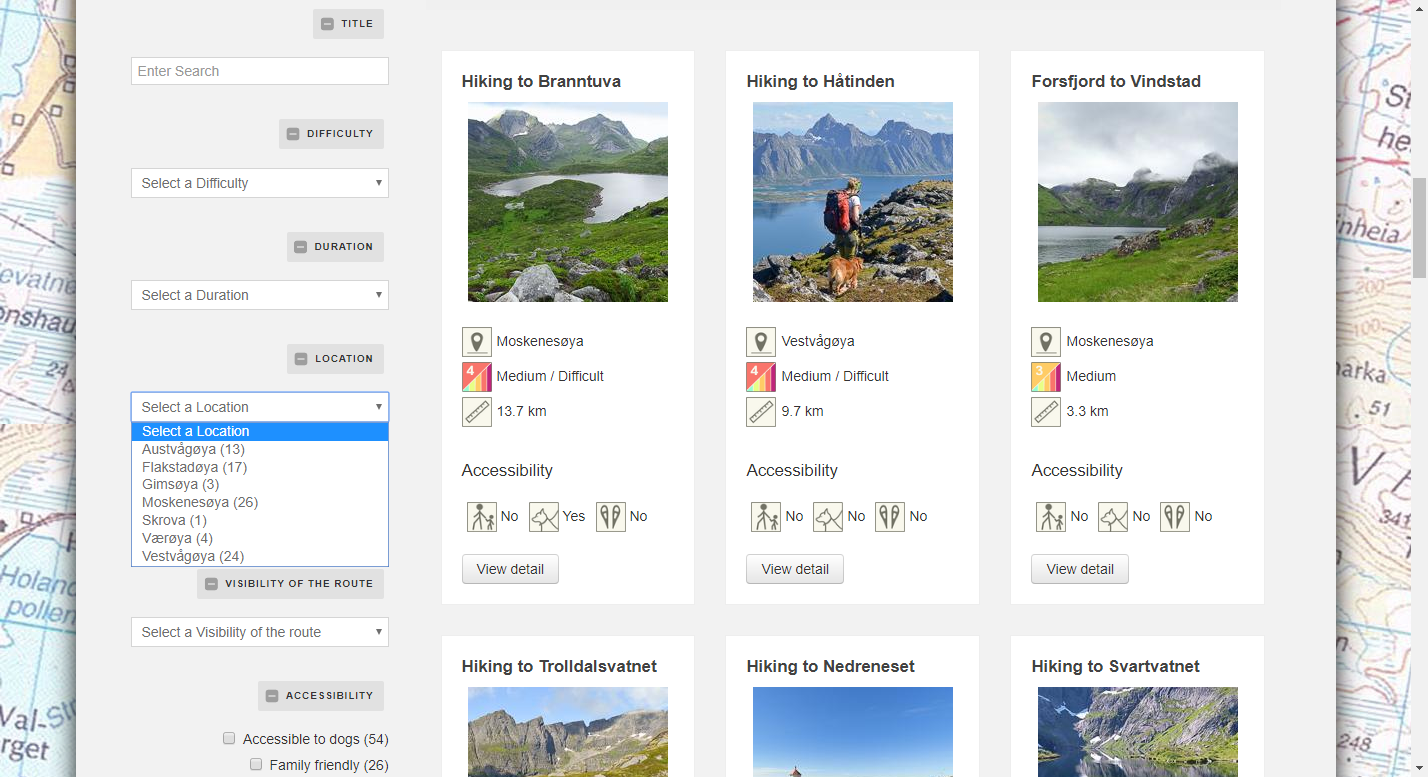Click family friendly icon on Forsfjord to Vindstad card
Viewport: 1428px width, 777px height.
(x=1051, y=517)
